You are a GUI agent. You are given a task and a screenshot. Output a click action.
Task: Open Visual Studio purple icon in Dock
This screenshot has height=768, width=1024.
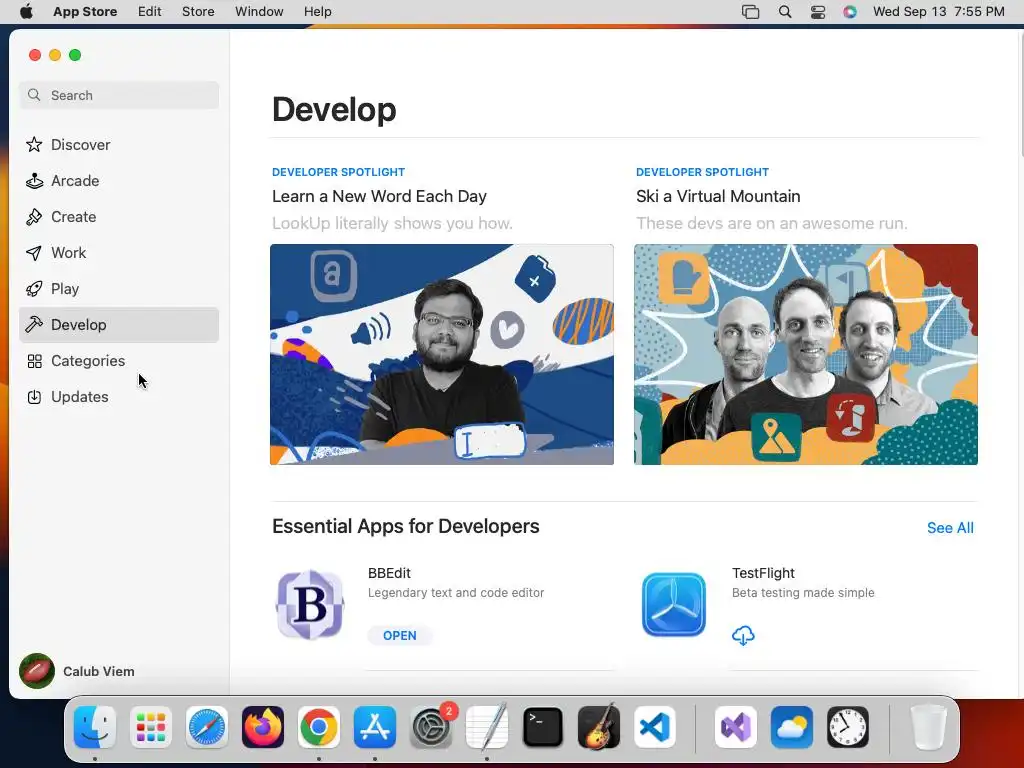[736, 727]
